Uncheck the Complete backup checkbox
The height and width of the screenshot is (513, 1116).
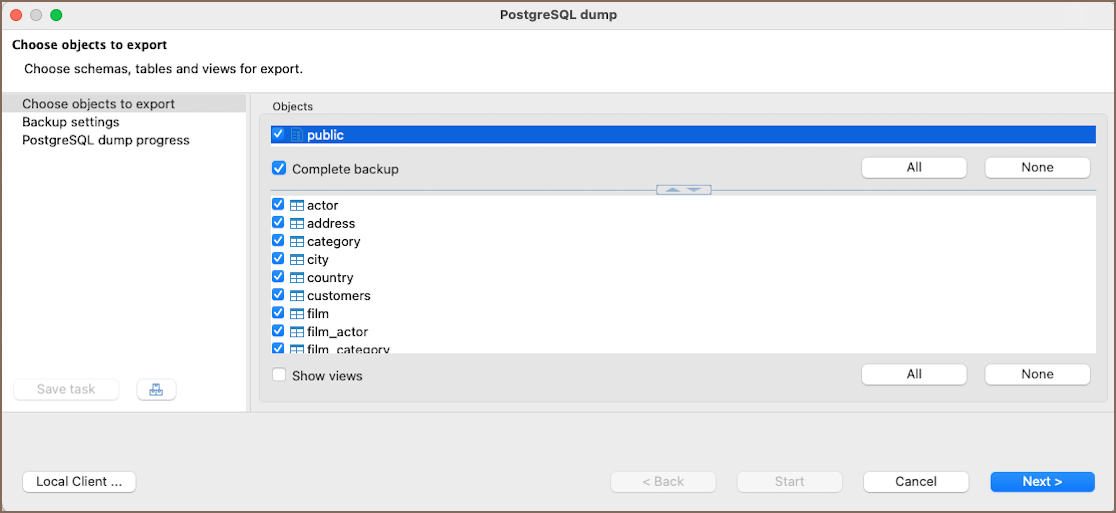click(279, 169)
